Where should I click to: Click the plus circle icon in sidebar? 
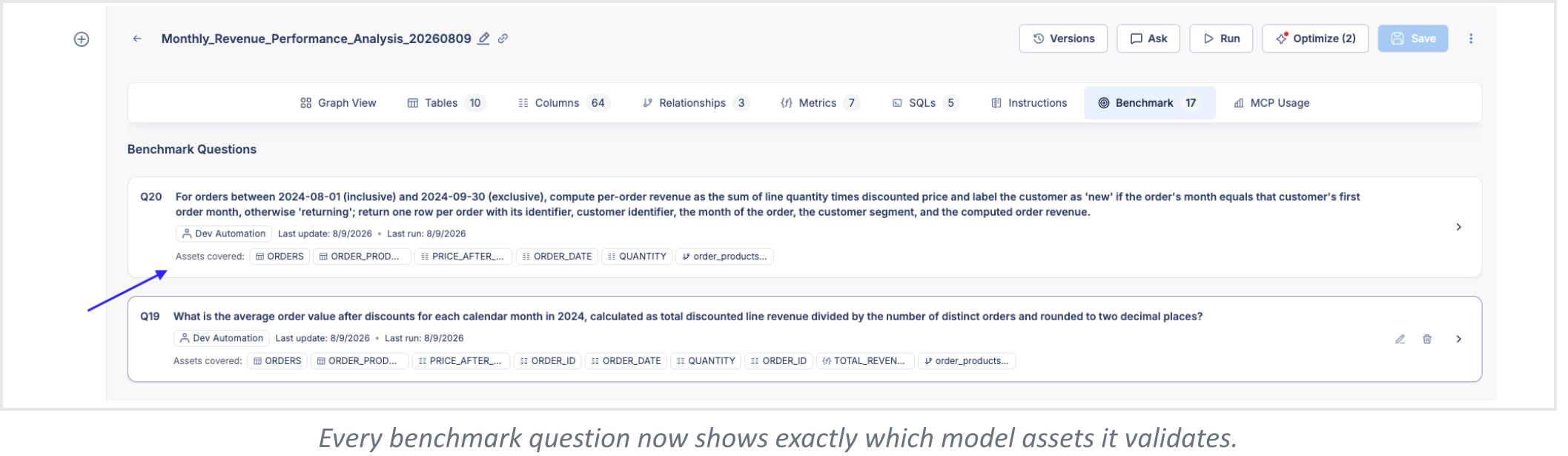[82, 39]
